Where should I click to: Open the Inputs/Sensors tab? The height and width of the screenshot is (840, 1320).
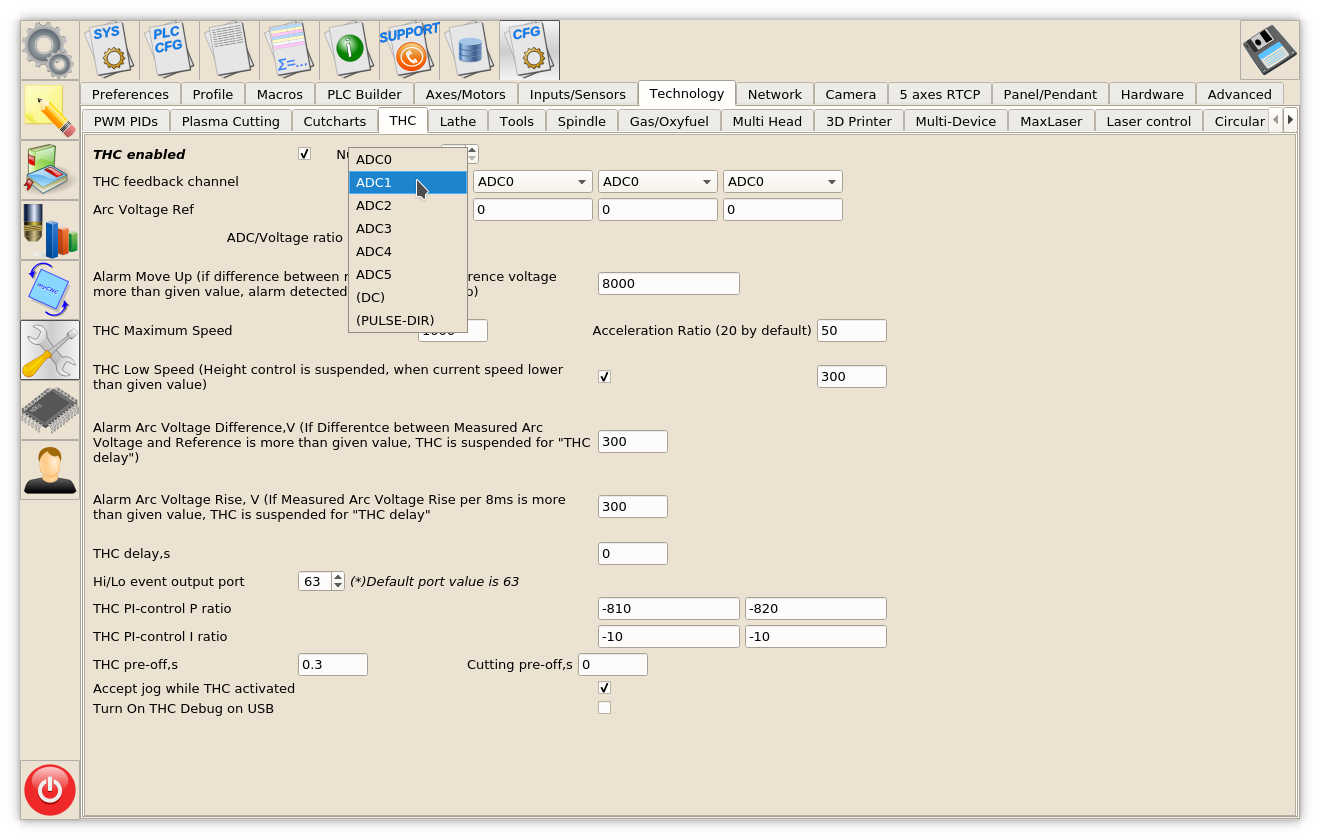[577, 94]
